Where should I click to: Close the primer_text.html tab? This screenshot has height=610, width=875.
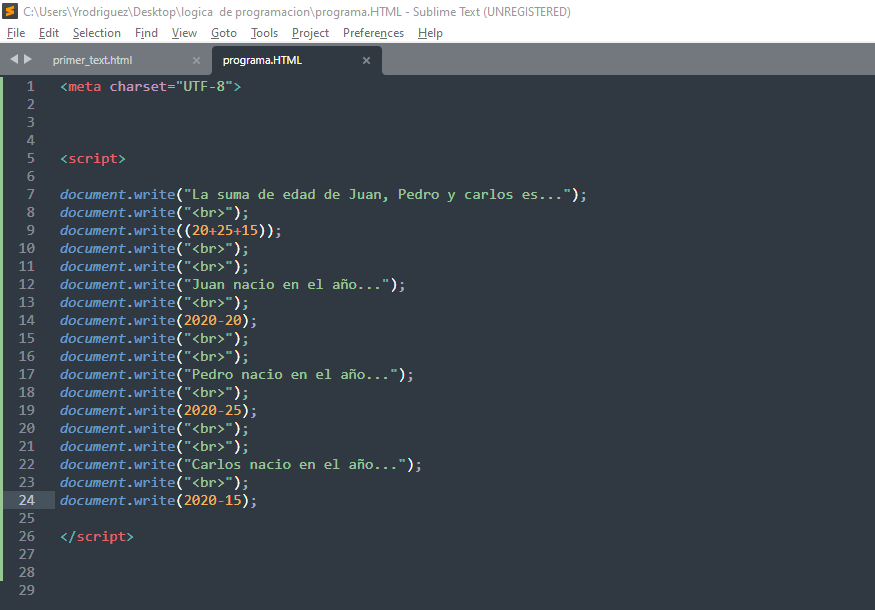pyautogui.click(x=196, y=60)
